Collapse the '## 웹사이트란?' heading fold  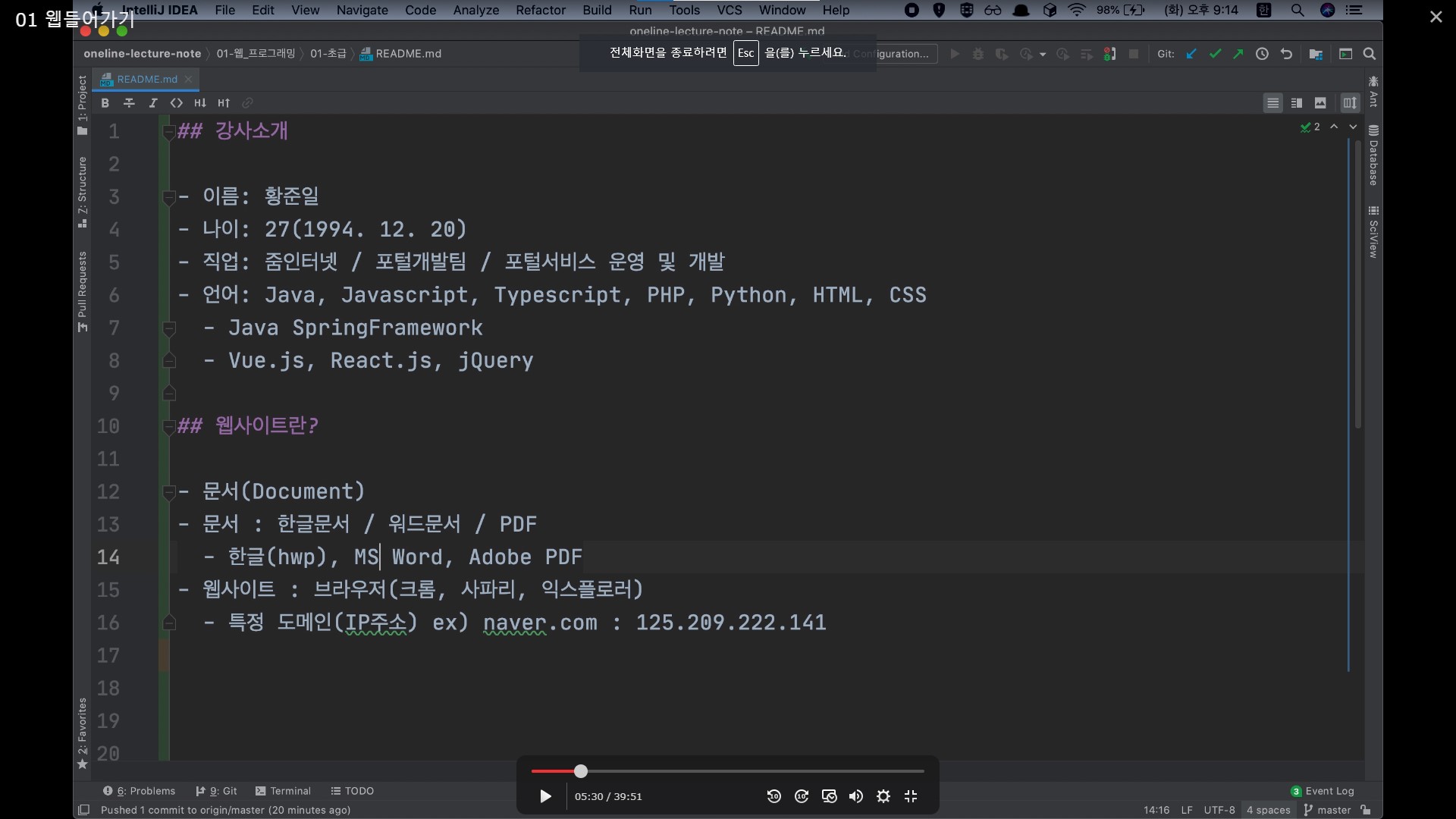[169, 427]
